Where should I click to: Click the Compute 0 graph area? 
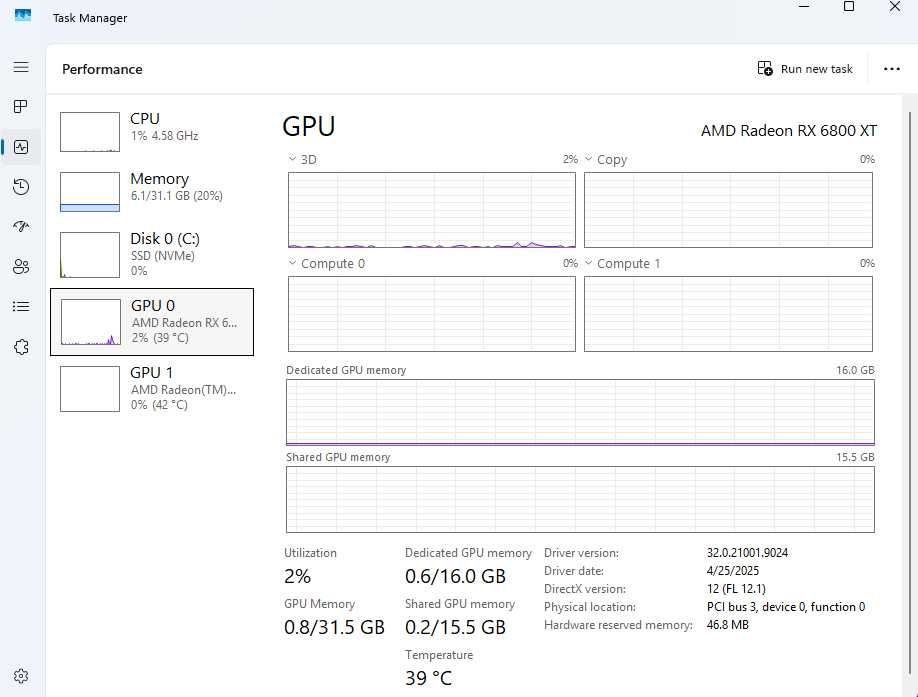tap(431, 314)
